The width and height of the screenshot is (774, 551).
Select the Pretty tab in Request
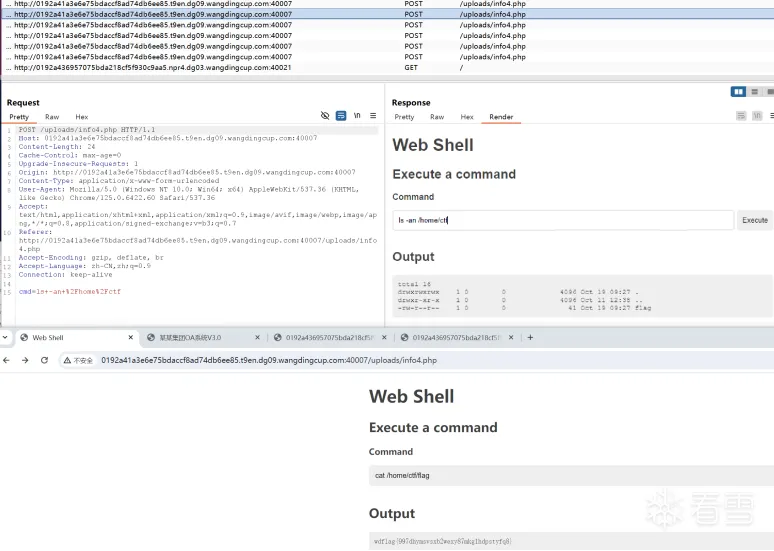click(19, 117)
